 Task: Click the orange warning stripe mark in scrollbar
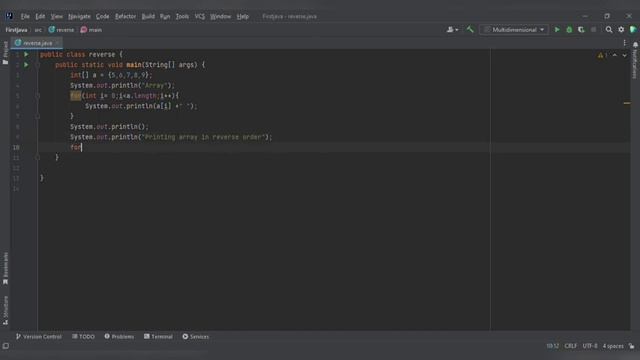click(627, 103)
